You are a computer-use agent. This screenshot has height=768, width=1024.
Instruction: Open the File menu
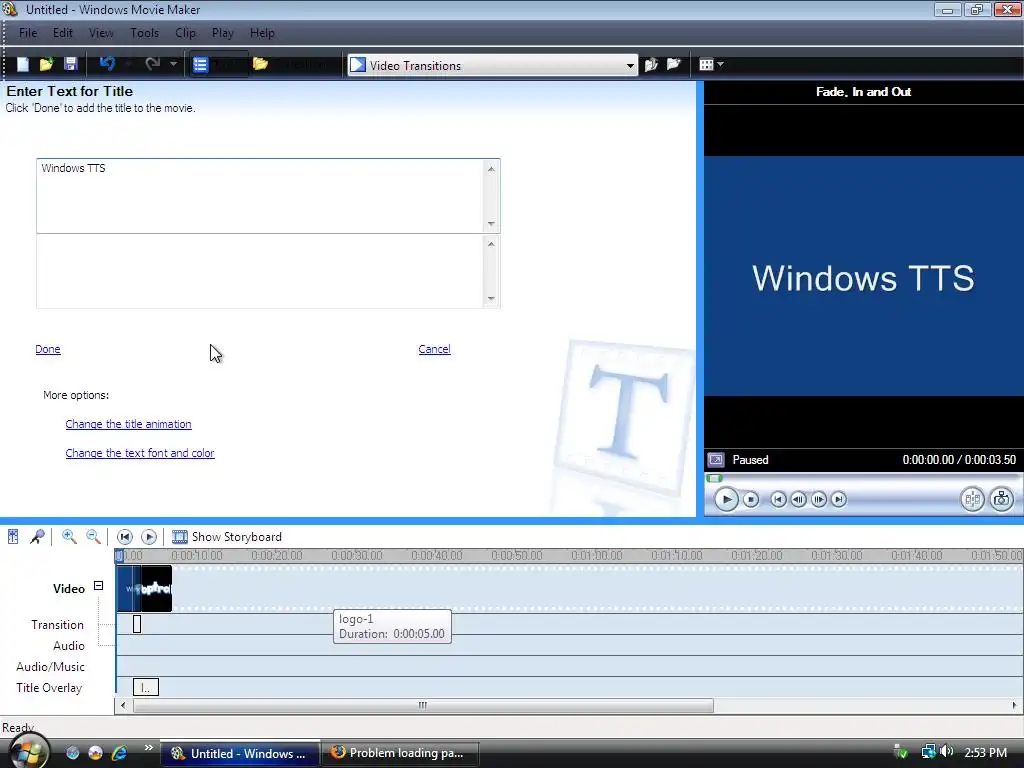28,33
